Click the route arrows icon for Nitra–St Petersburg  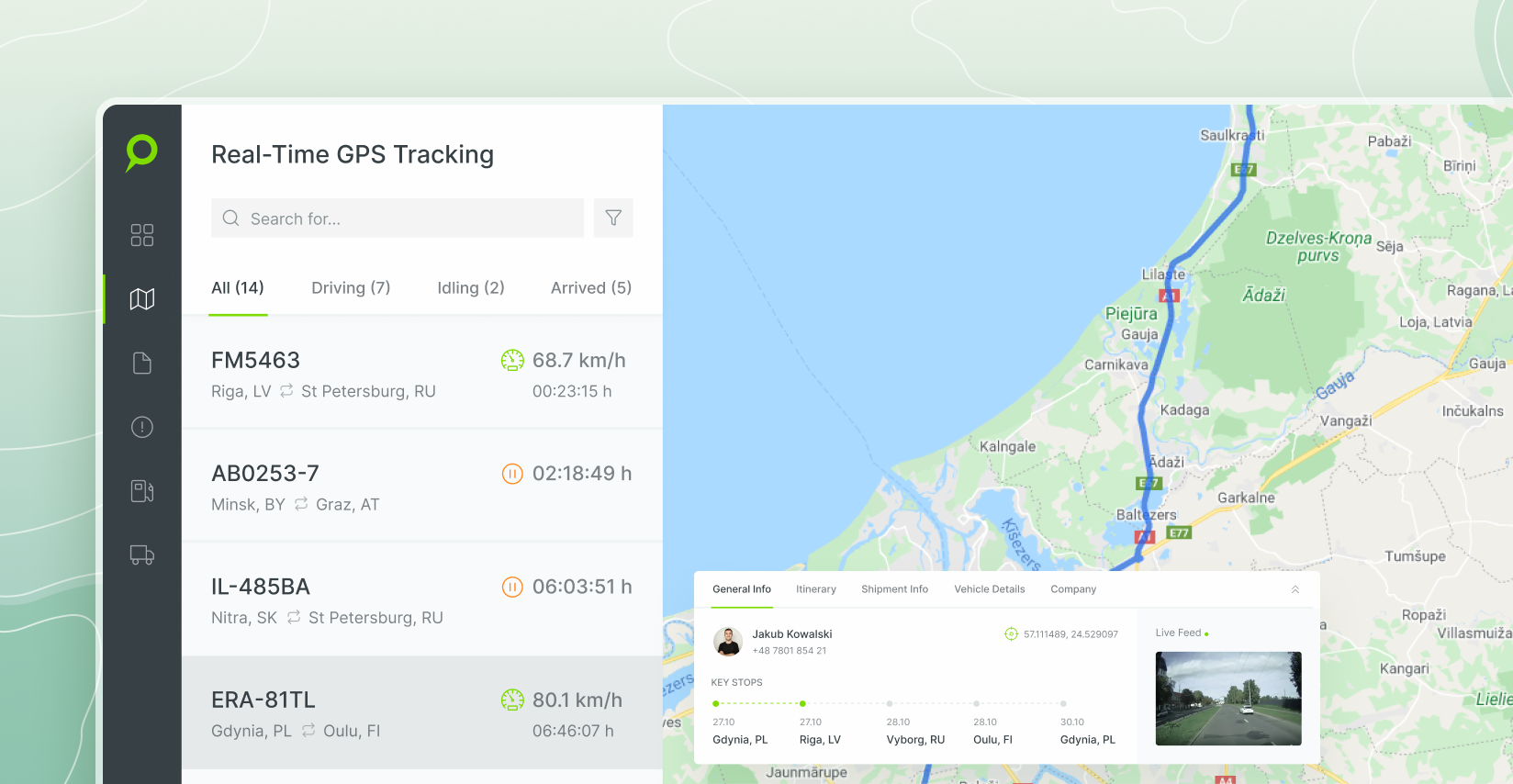pos(294,617)
